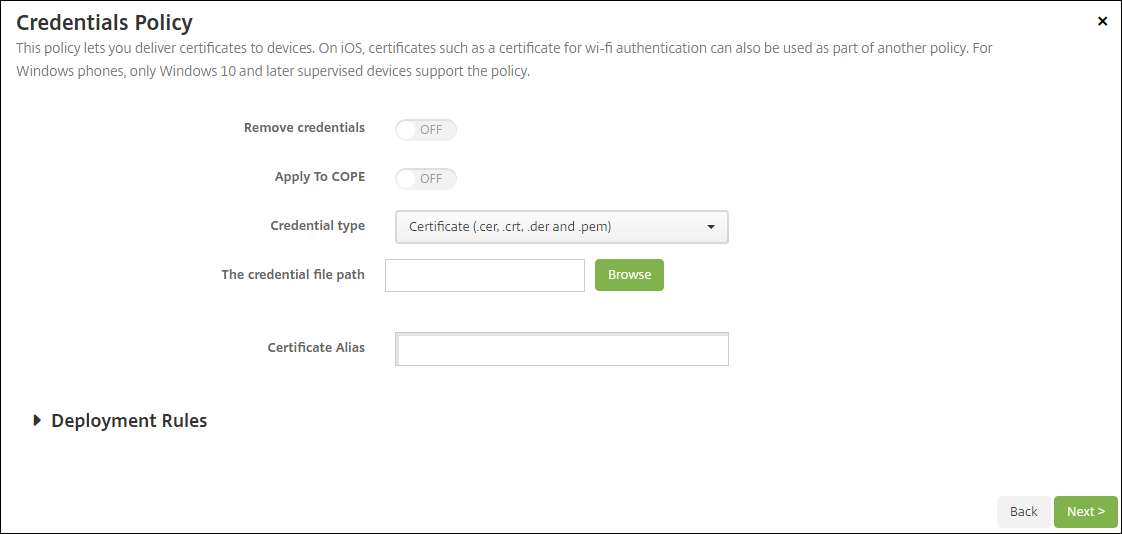This screenshot has height=534, width=1122.
Task: Click the Credentials Policy title
Action: point(104,22)
